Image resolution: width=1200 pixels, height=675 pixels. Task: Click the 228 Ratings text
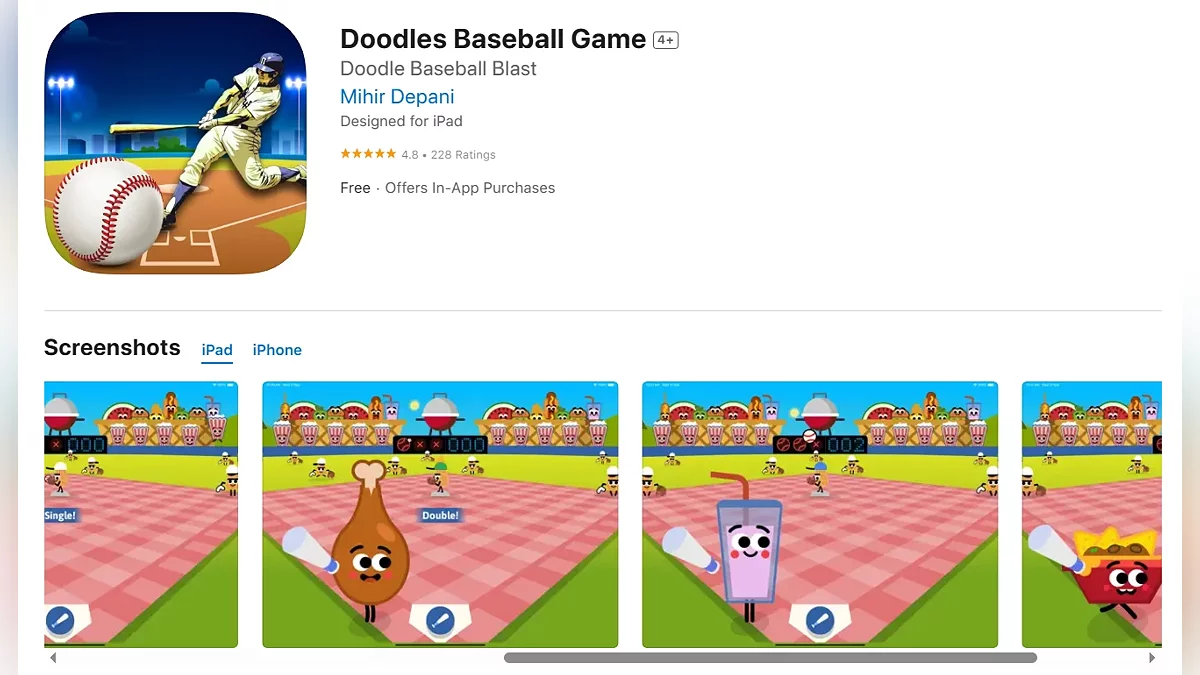click(x=463, y=155)
